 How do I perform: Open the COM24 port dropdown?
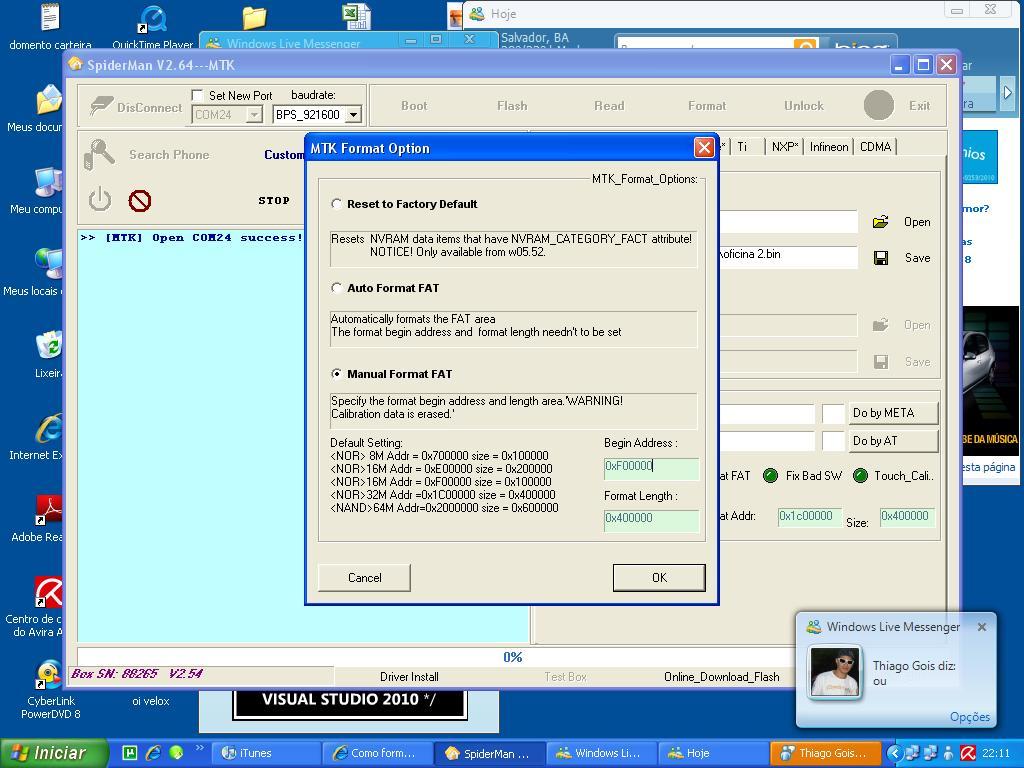click(x=254, y=115)
